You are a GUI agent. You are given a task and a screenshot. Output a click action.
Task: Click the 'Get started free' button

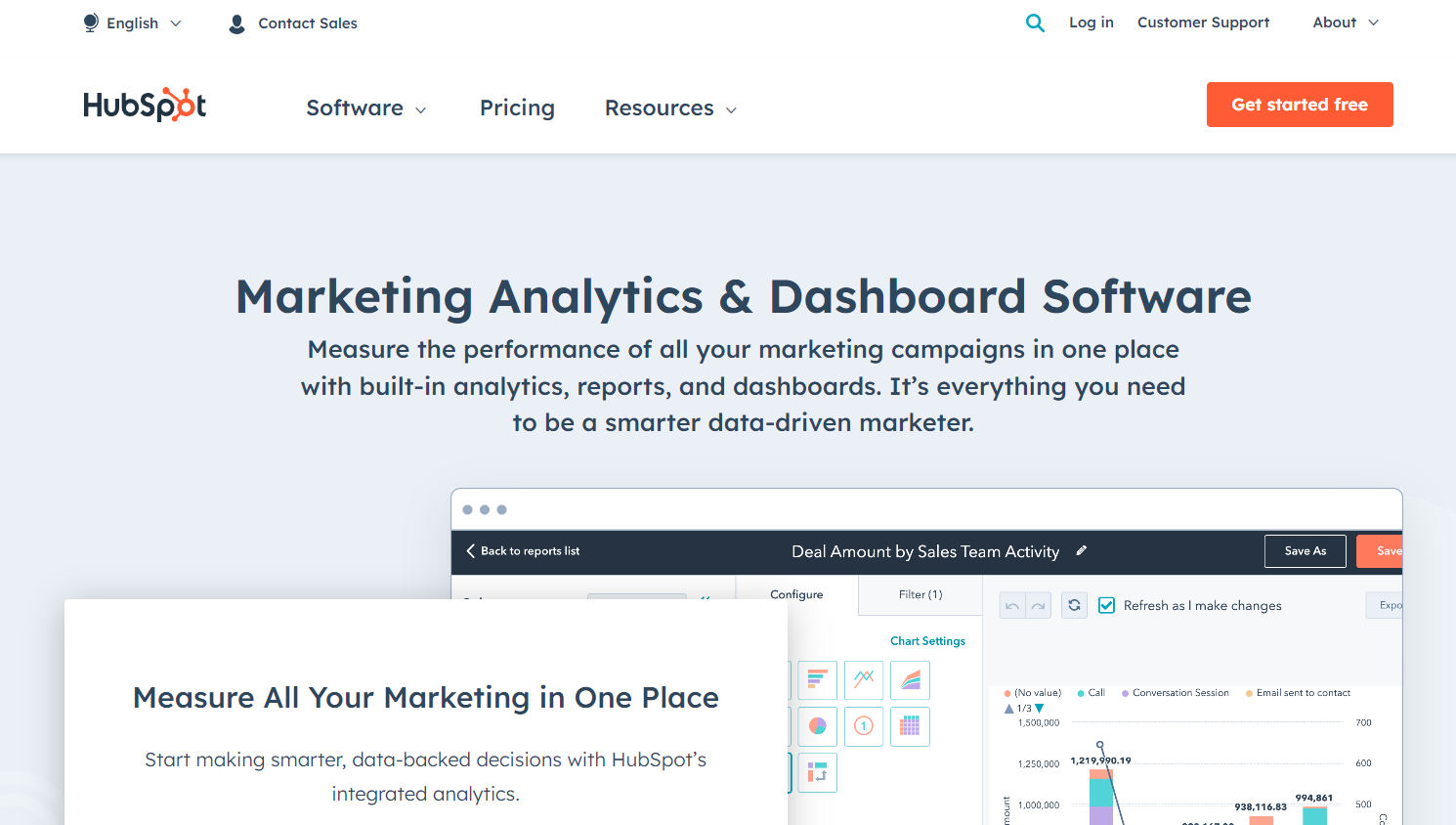pyautogui.click(x=1300, y=105)
